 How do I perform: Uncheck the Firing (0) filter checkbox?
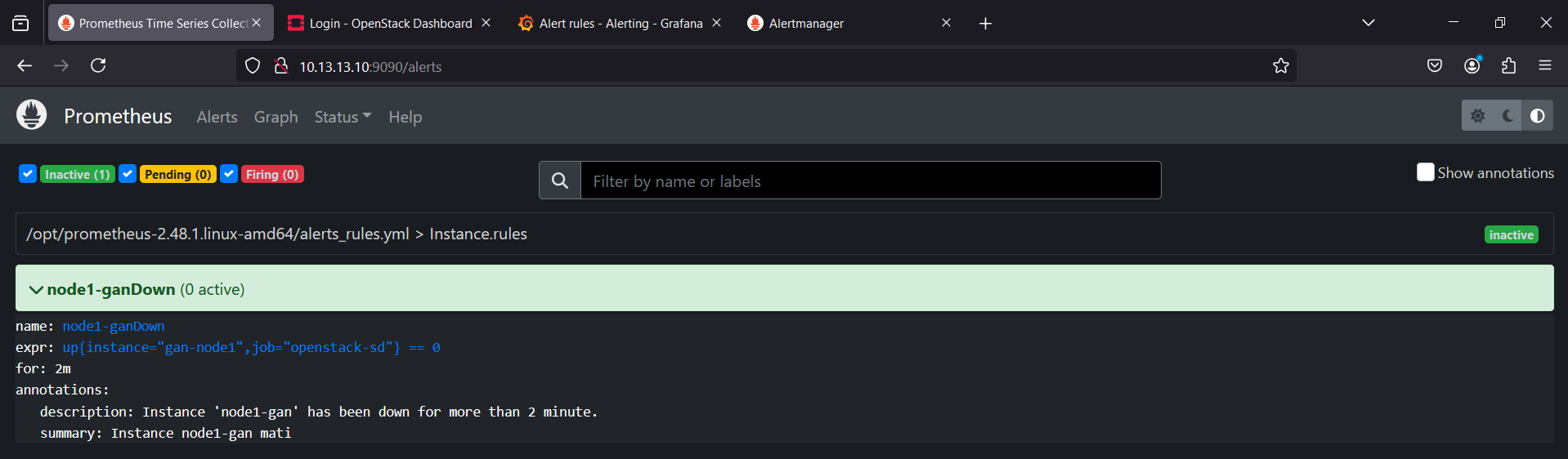pos(229,174)
